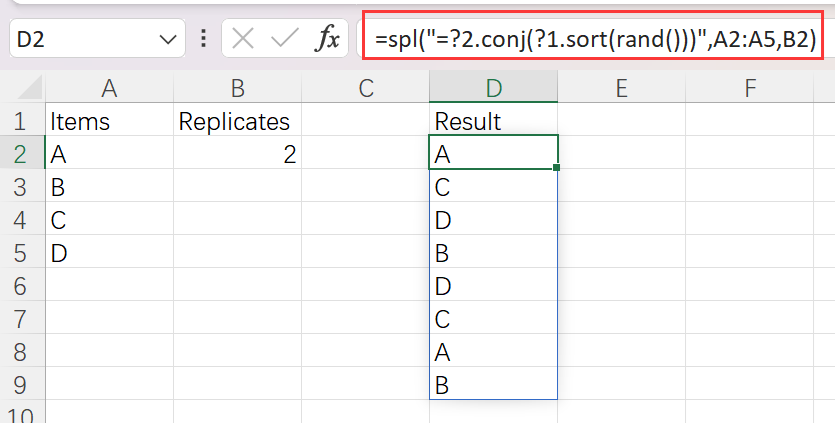Screen dimensions: 835x423
Task: Confirm the entry with the checkmark icon
Action: [284, 40]
